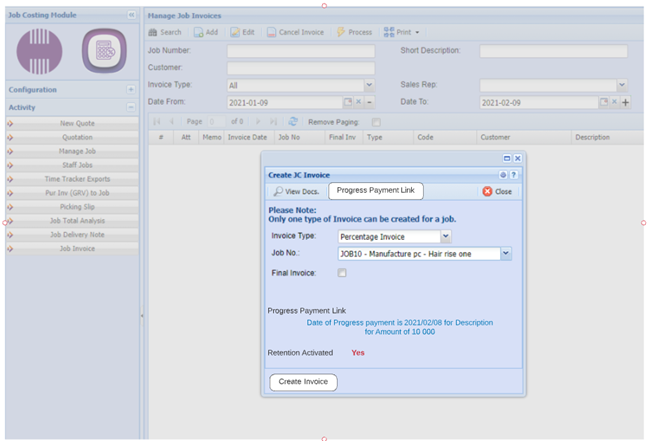
Task: Click the Process toolbar icon
Action: click(340, 32)
